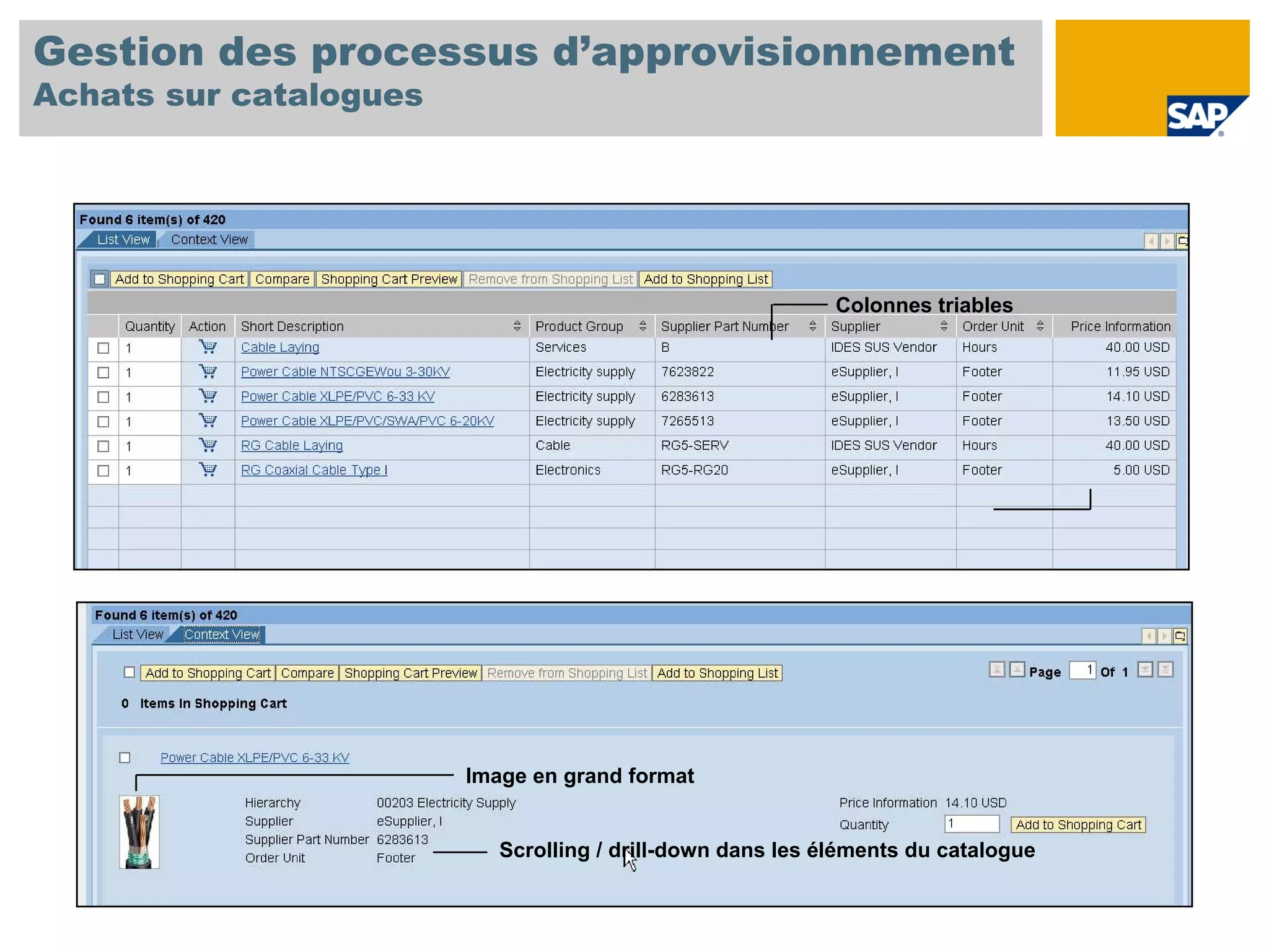Click Add to Shopping Cart in the List View toolbar
Screen dimensions: 1269x952
179,279
